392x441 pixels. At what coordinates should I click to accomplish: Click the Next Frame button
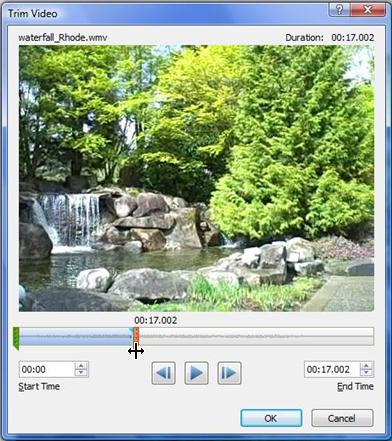pos(229,373)
